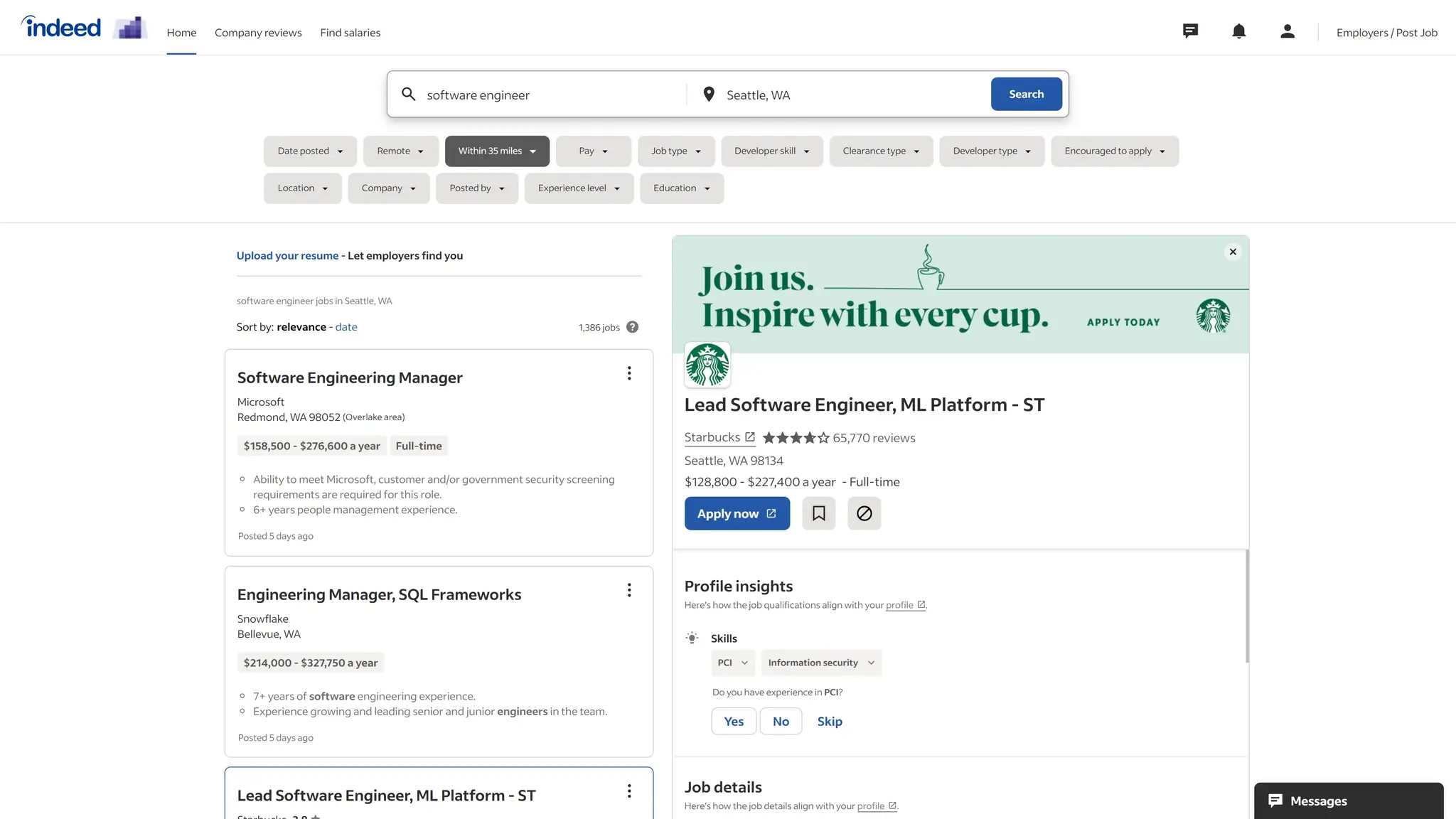Click the Apply now button
Viewport: 1456px width, 819px height.
pos(737,513)
